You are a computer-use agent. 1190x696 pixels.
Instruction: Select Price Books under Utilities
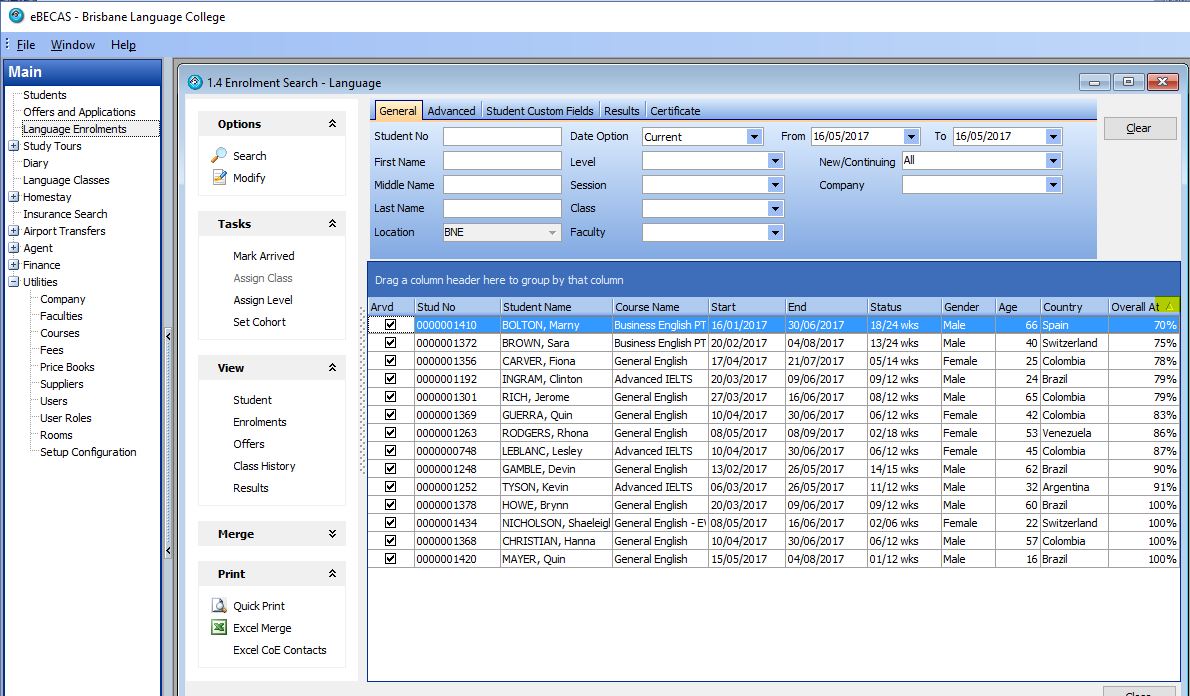click(x=67, y=367)
